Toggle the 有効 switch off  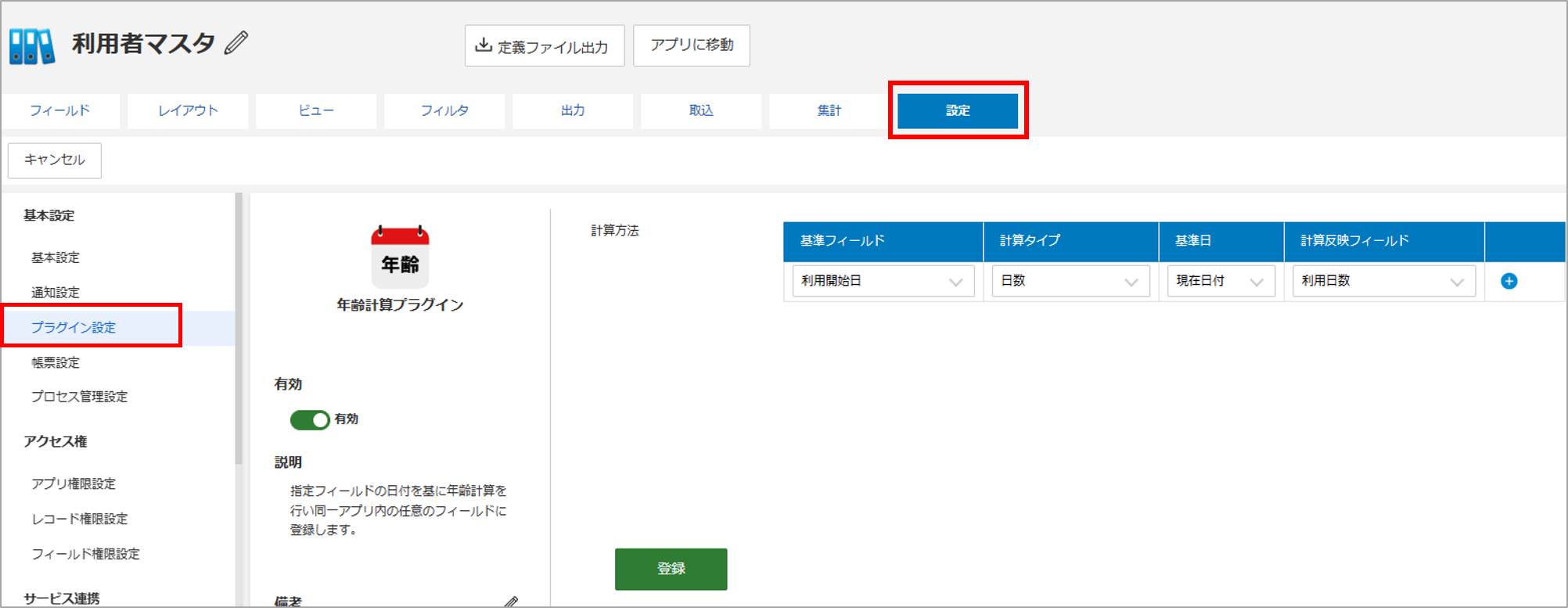tap(310, 419)
